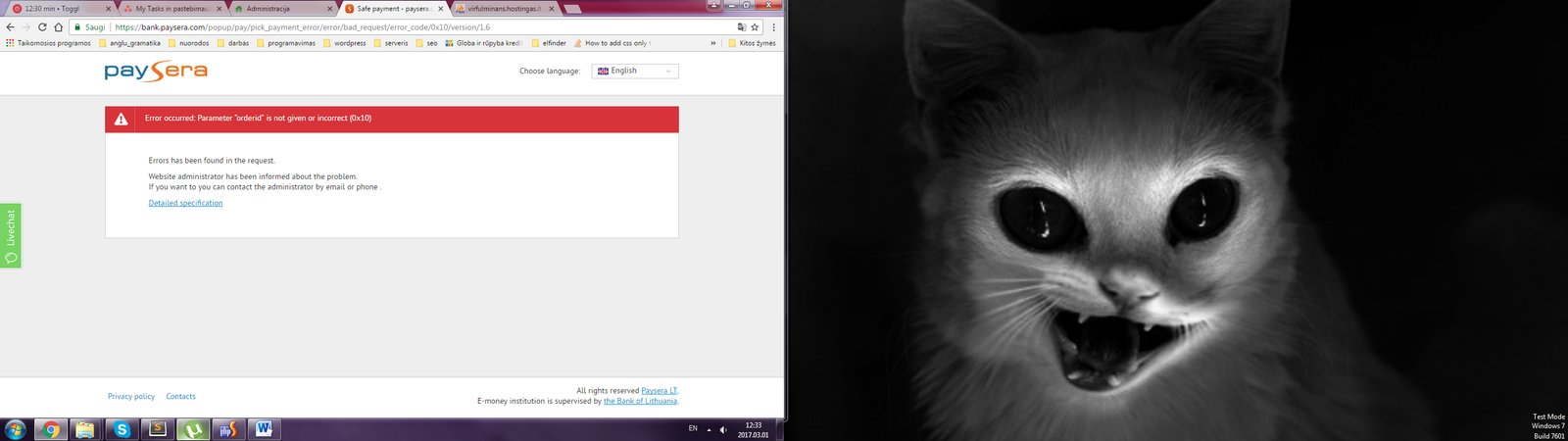Open the darbas bookmark folder

point(233,43)
